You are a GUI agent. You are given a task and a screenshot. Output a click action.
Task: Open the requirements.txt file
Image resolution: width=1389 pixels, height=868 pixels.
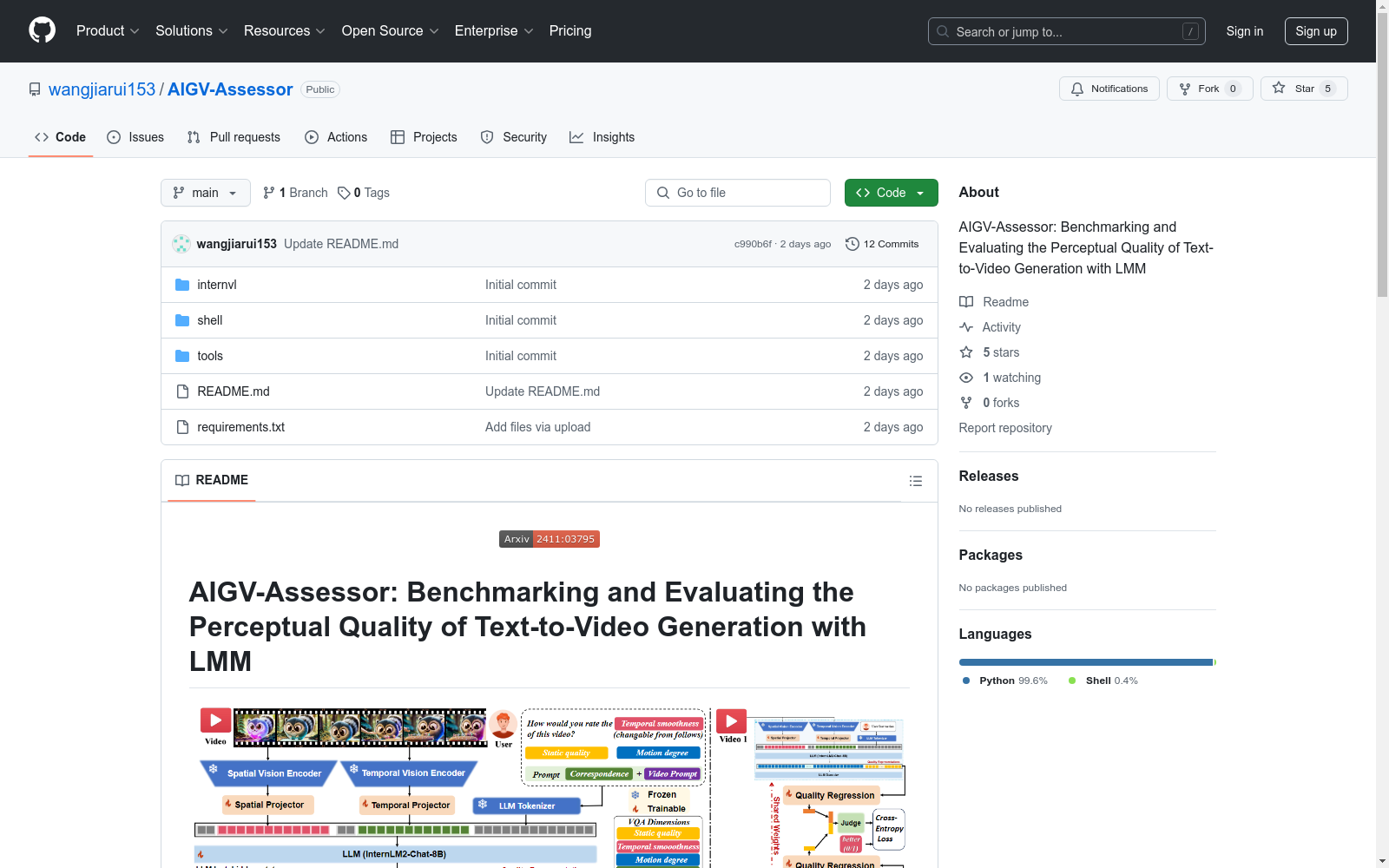[x=241, y=427]
